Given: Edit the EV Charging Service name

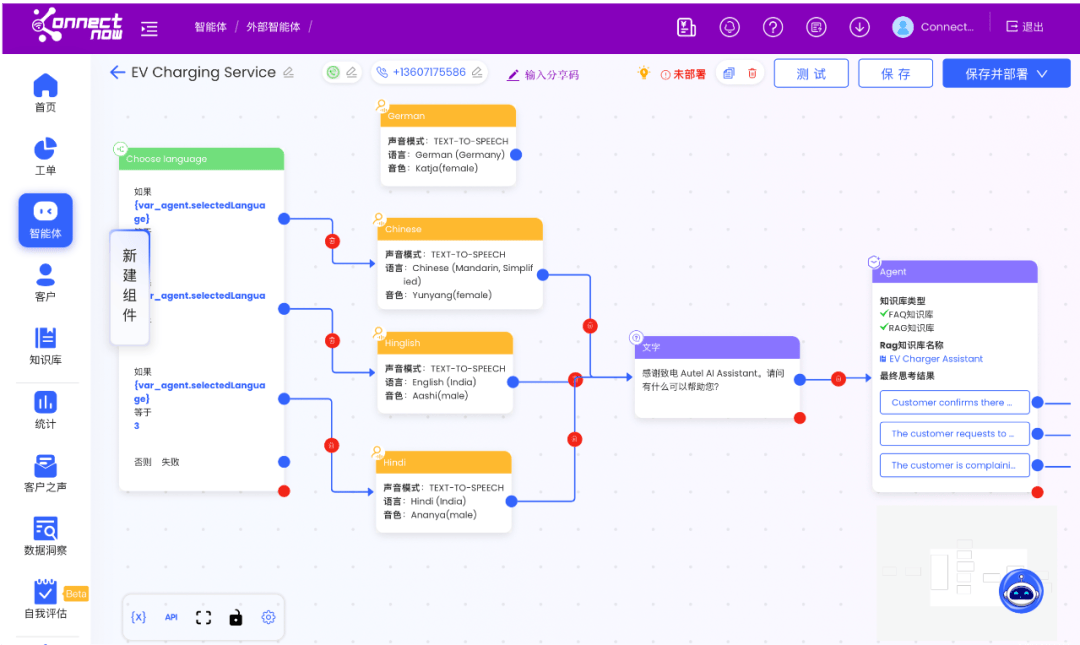Looking at the screenshot, I should tap(289, 72).
